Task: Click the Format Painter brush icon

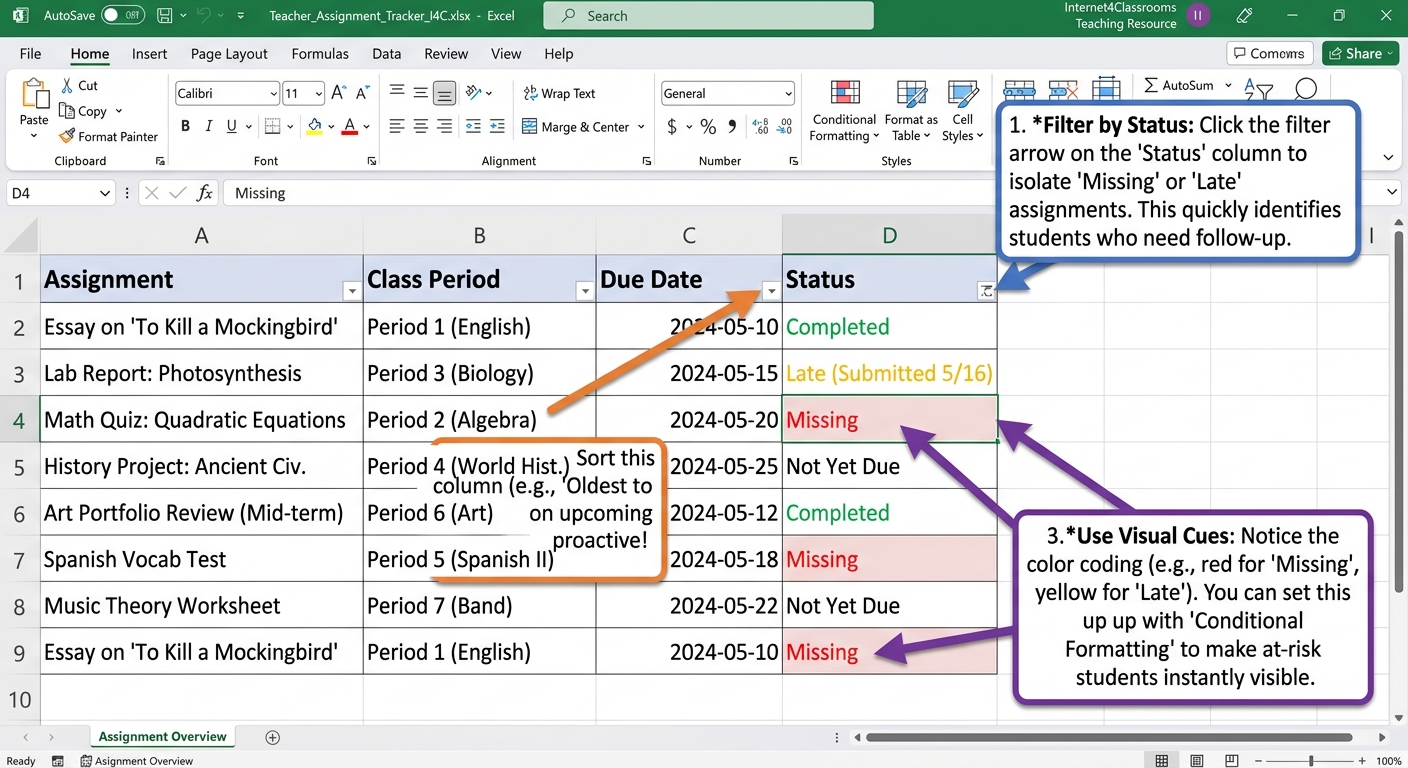Action: click(x=67, y=136)
